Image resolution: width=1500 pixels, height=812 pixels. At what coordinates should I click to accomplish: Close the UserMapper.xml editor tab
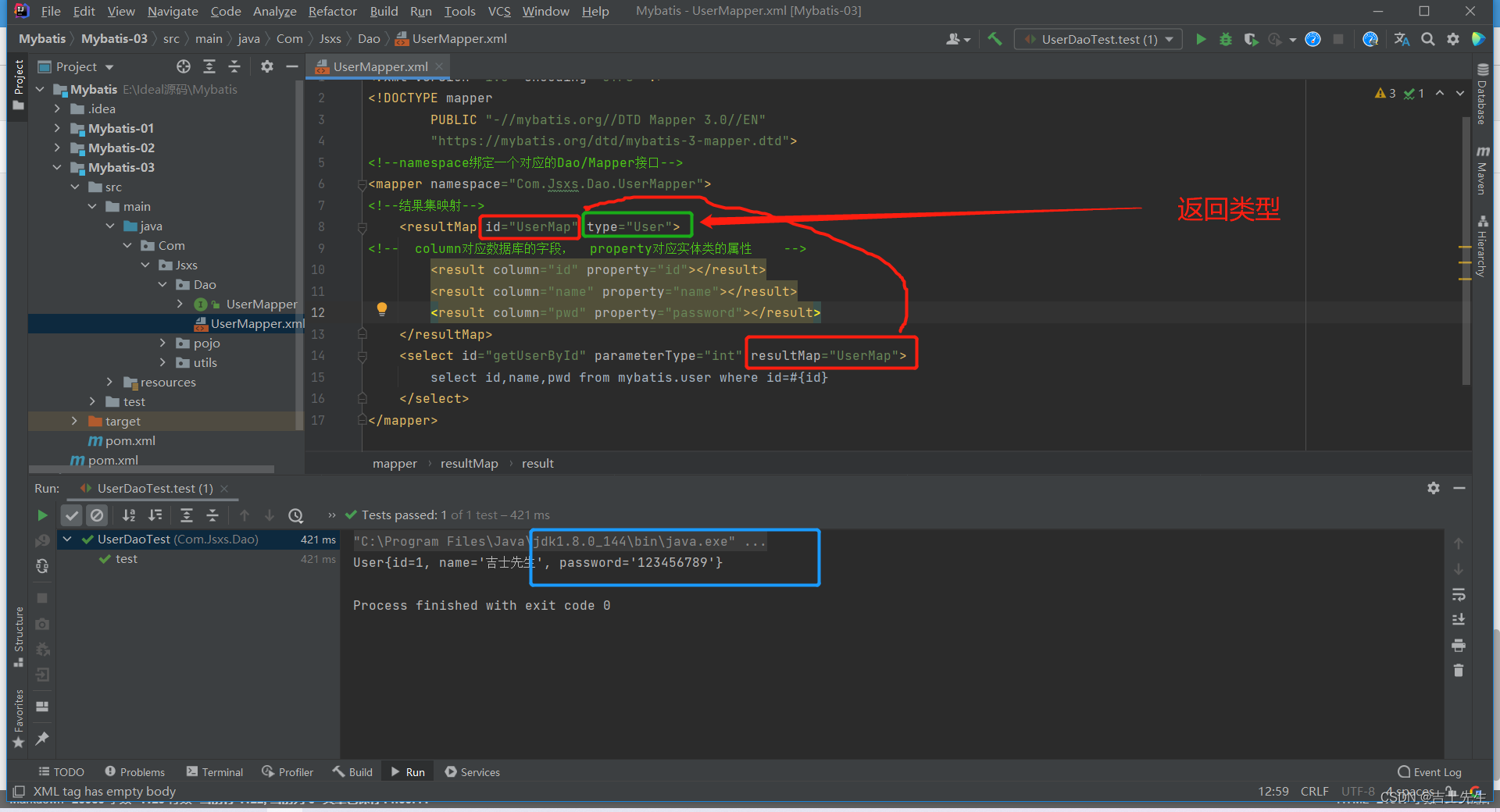coord(439,66)
